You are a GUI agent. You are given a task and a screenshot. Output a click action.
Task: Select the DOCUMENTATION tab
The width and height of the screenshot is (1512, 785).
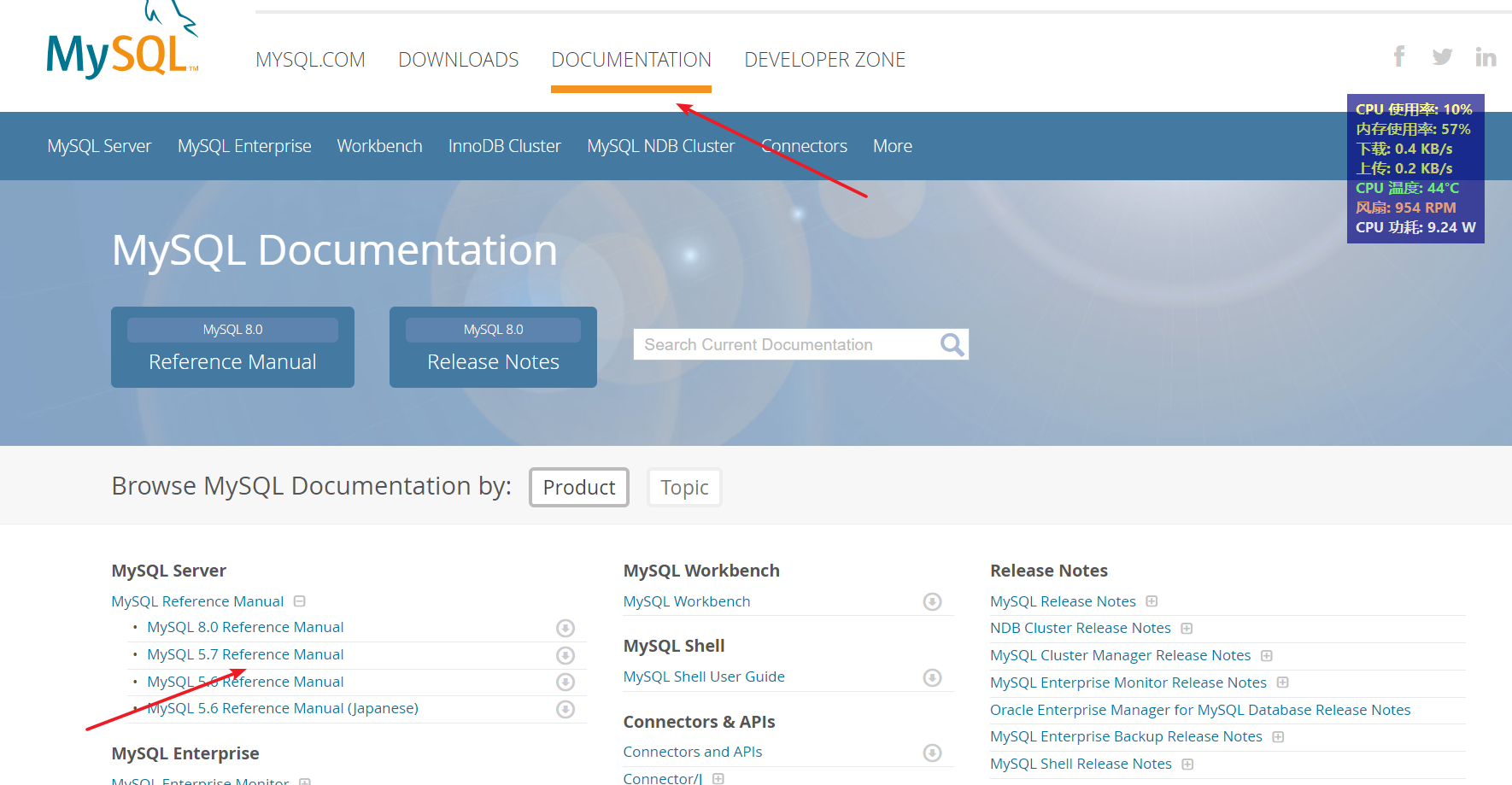click(x=631, y=60)
